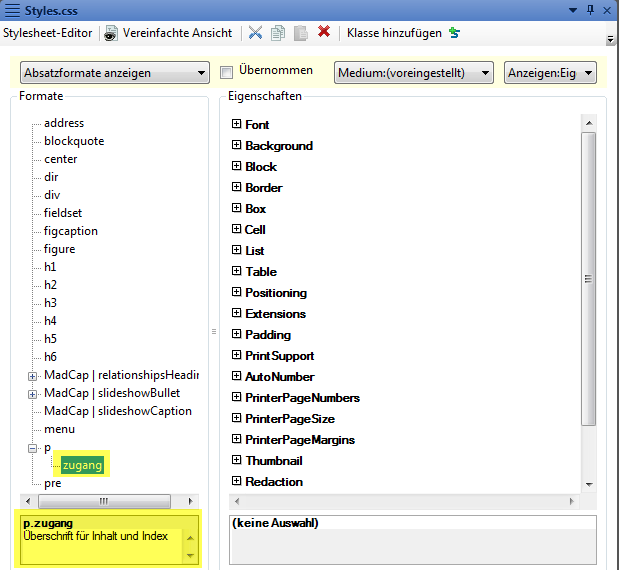Click the pin icon in title bar
Image resolution: width=619 pixels, height=570 pixels.
point(591,10)
